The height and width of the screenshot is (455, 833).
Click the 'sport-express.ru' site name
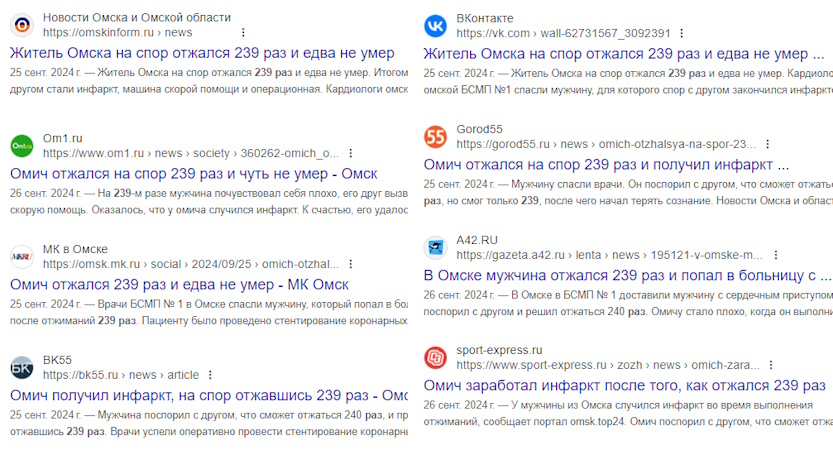[x=499, y=350]
